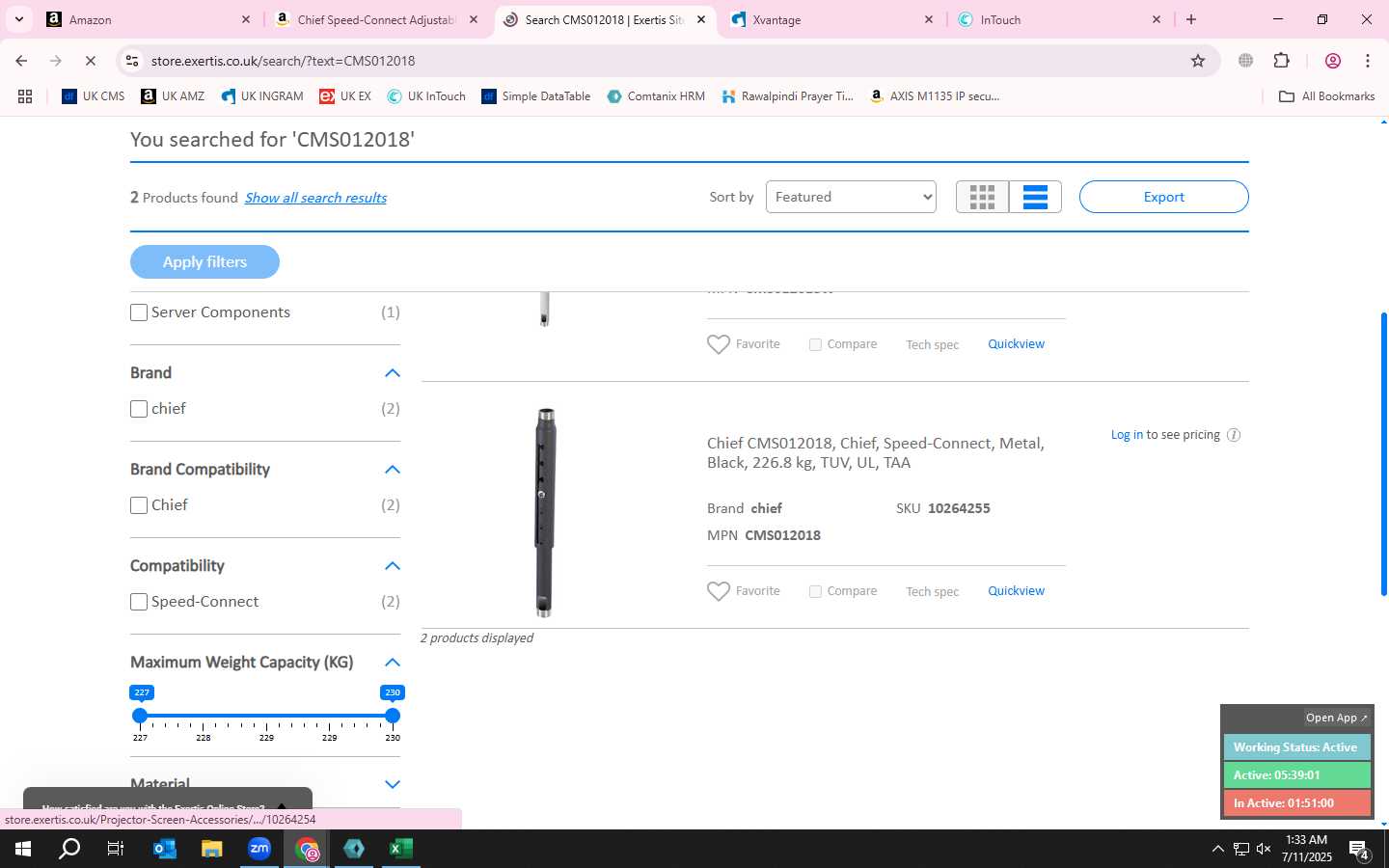The image size is (1389, 868).
Task: Click Open App in the status widget
Action: point(1336,718)
